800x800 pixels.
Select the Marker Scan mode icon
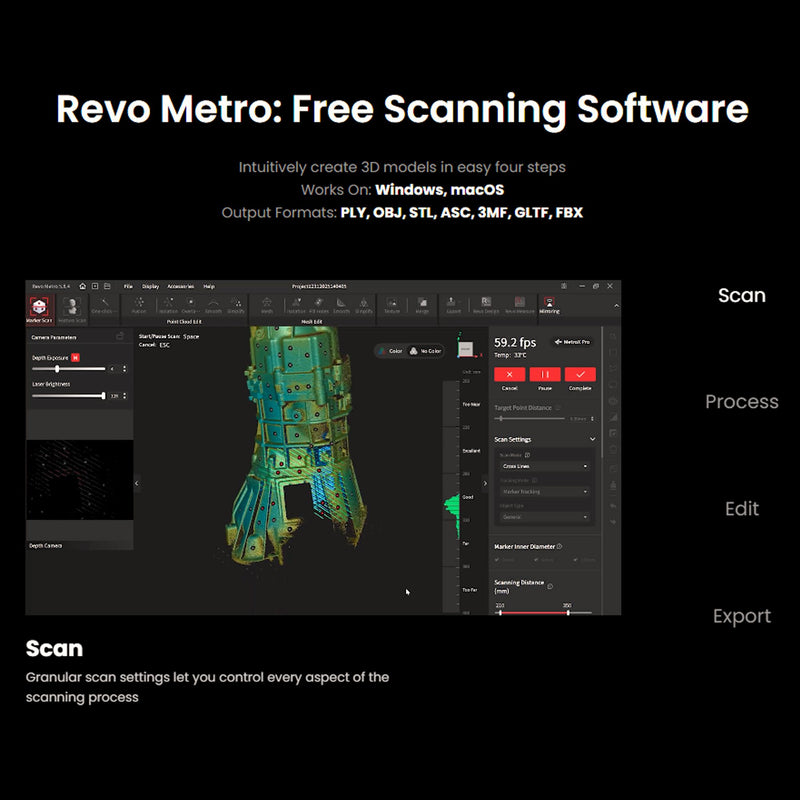[39, 309]
